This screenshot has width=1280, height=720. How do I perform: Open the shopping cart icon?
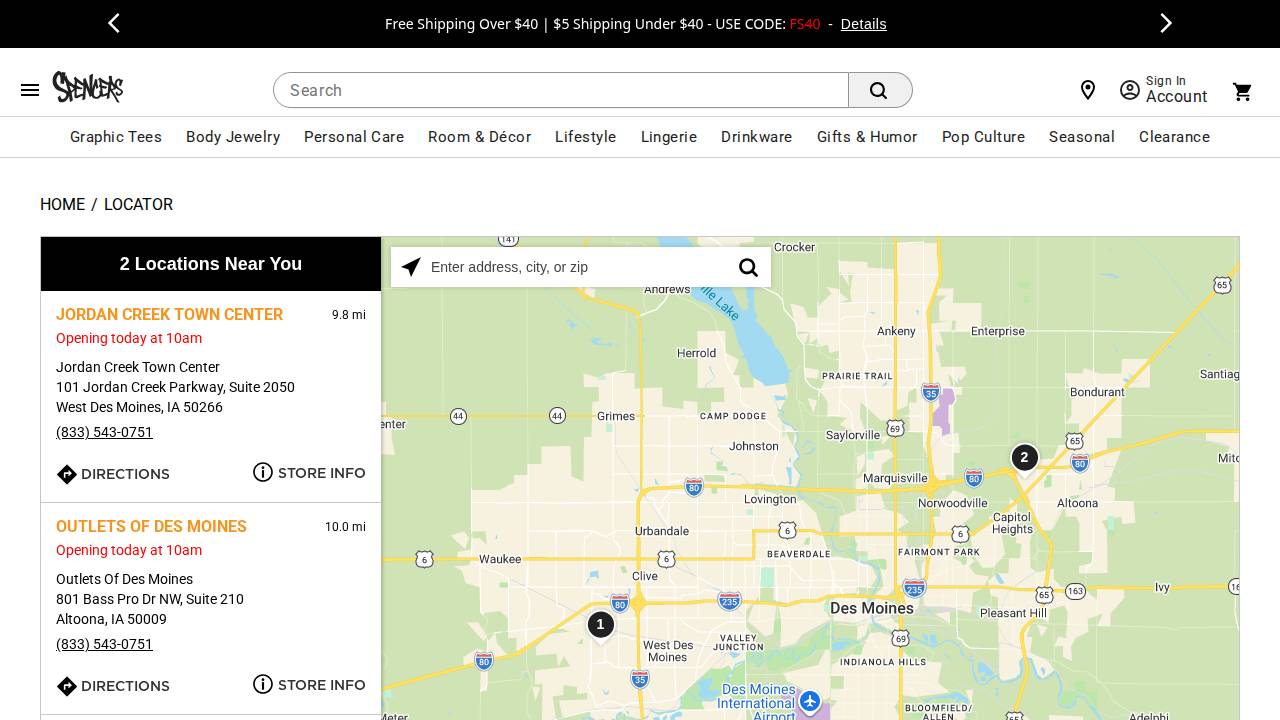click(x=1242, y=91)
